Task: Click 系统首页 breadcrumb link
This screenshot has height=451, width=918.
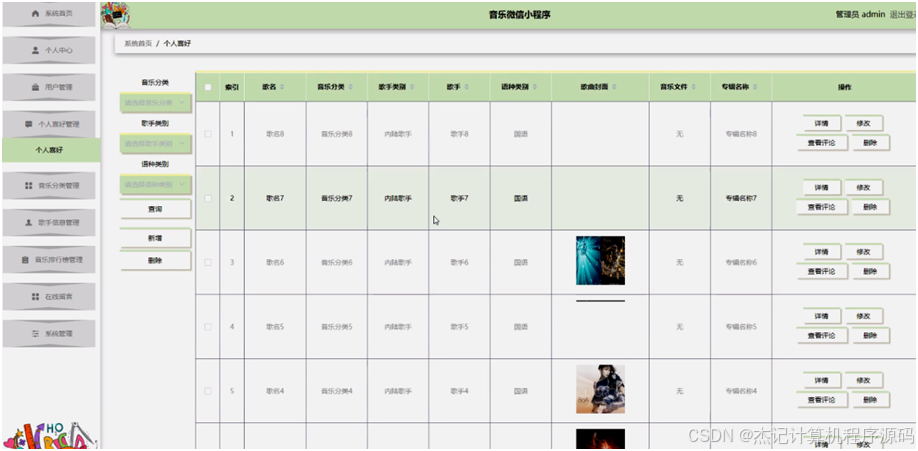Action: pos(138,44)
